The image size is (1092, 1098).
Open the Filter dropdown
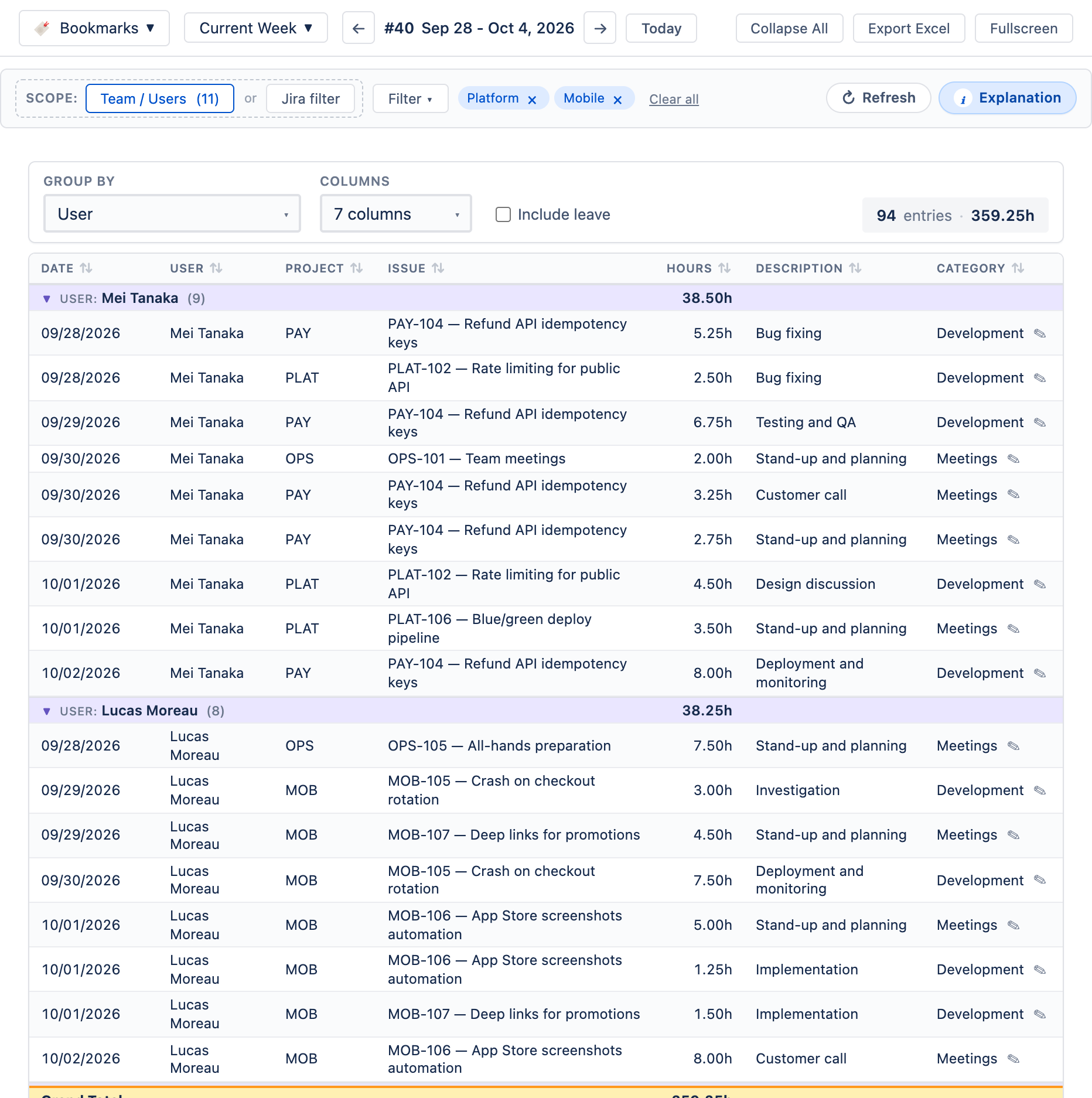[x=411, y=98]
